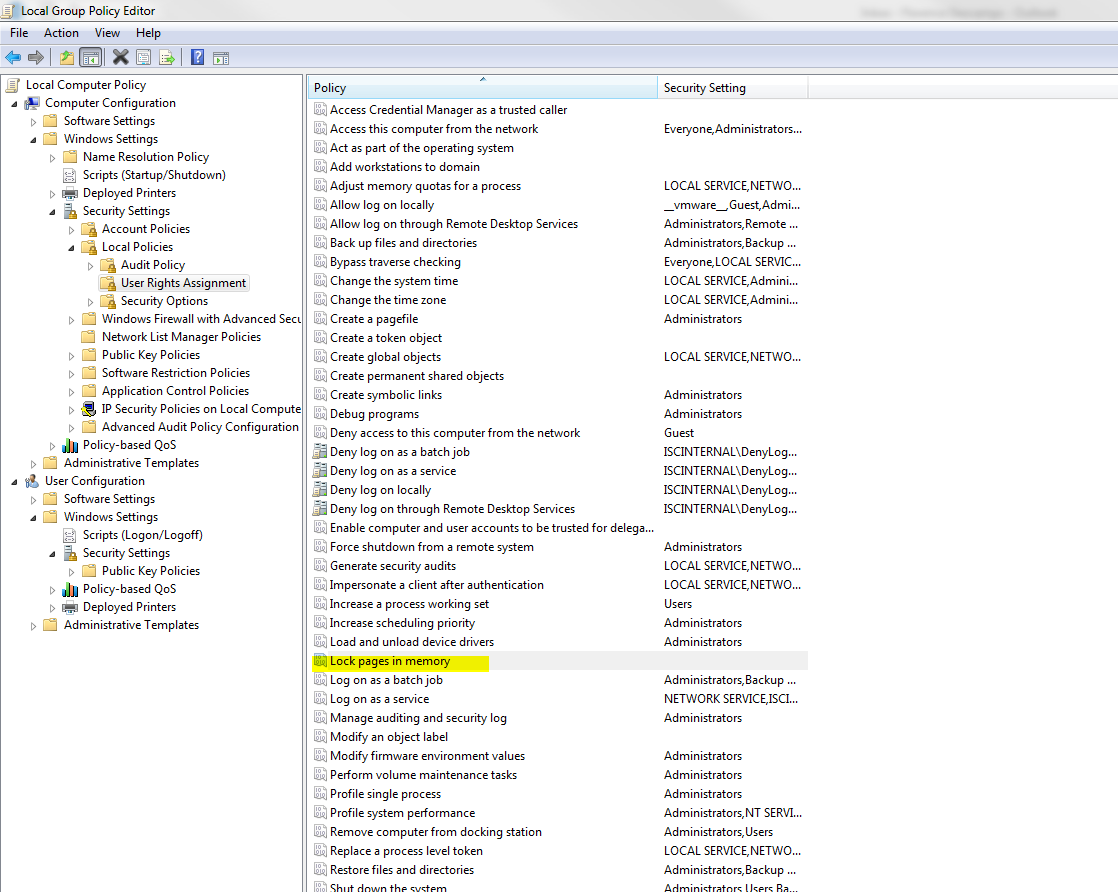The image size is (1118, 892).
Task: Collapse the Computer Configuration node
Action: coord(14,104)
